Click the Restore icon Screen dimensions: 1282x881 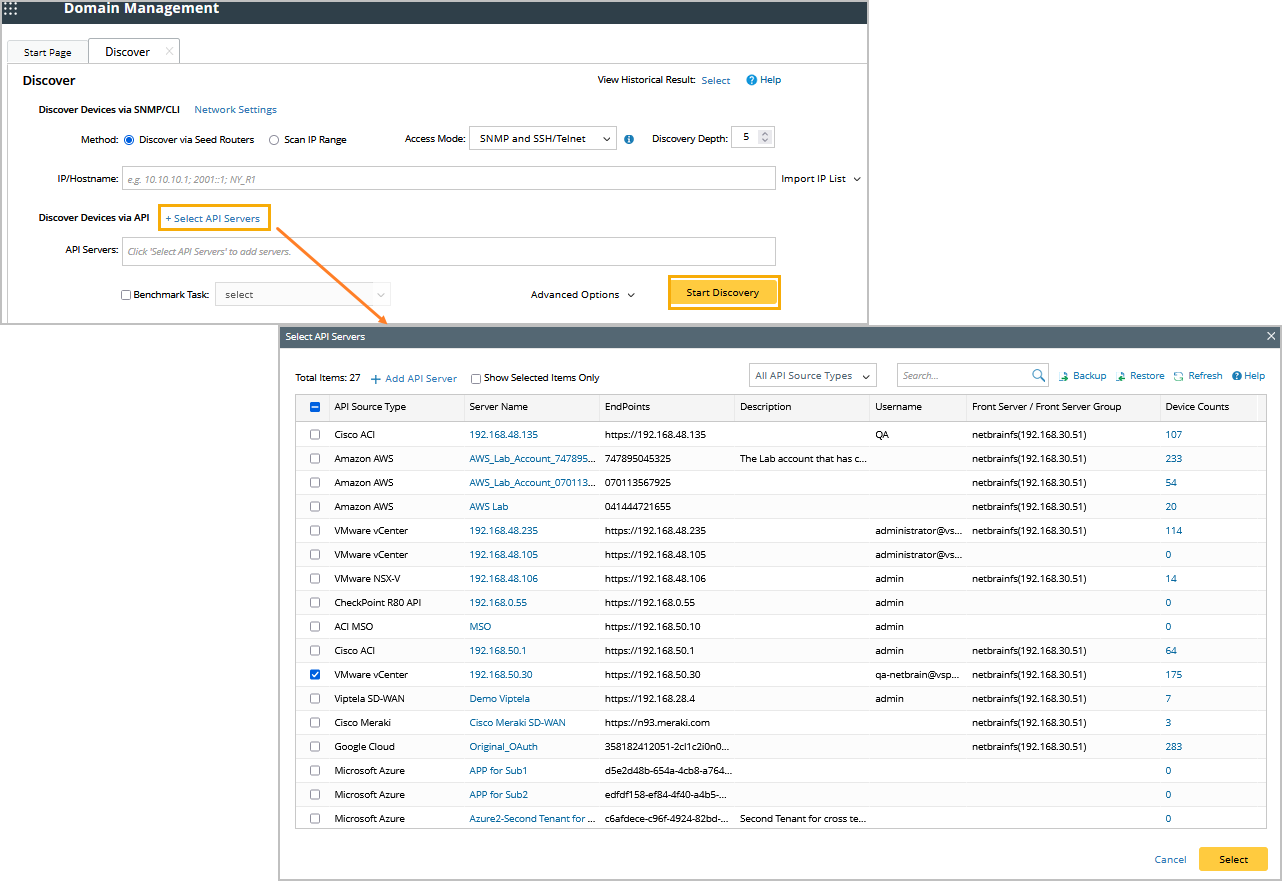click(1122, 376)
